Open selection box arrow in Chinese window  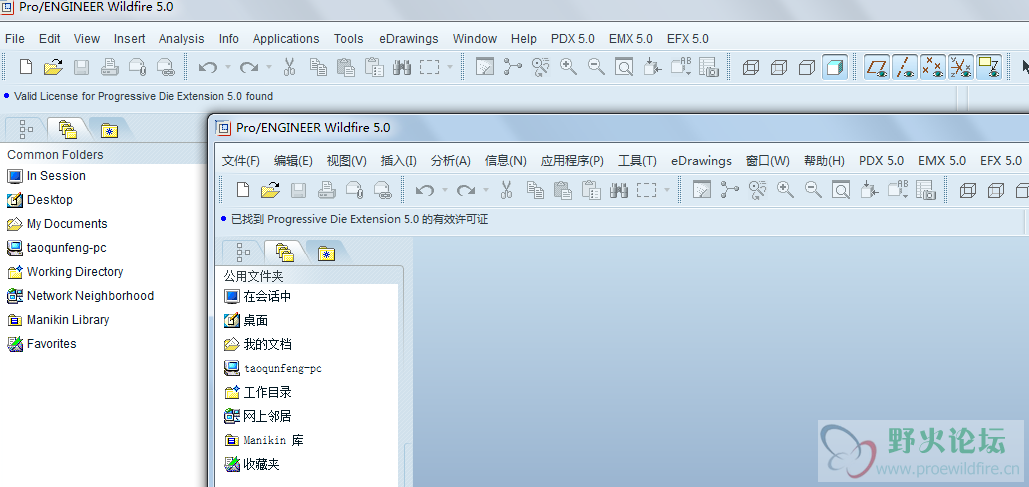point(667,190)
